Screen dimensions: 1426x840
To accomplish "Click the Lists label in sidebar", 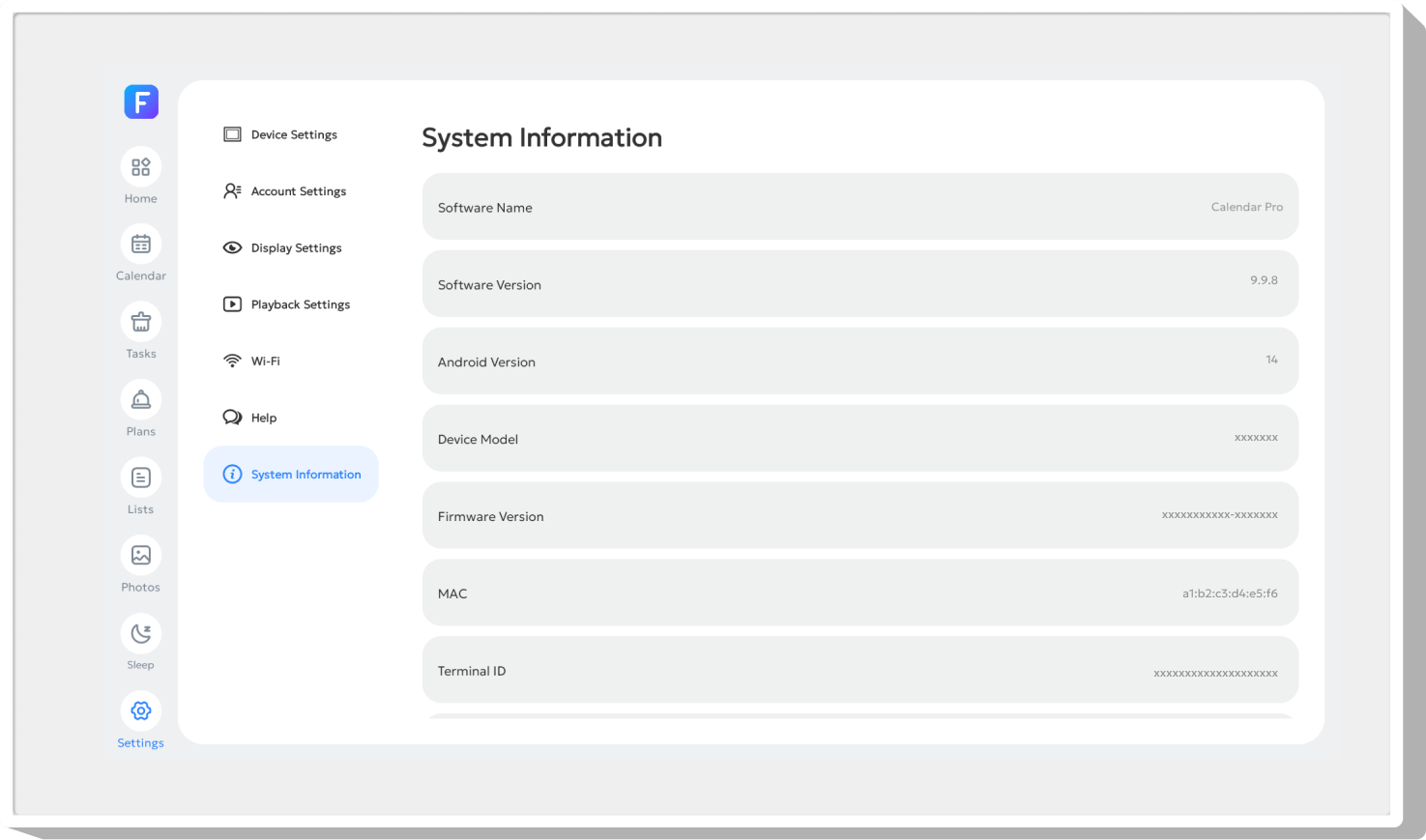I will coord(141,509).
